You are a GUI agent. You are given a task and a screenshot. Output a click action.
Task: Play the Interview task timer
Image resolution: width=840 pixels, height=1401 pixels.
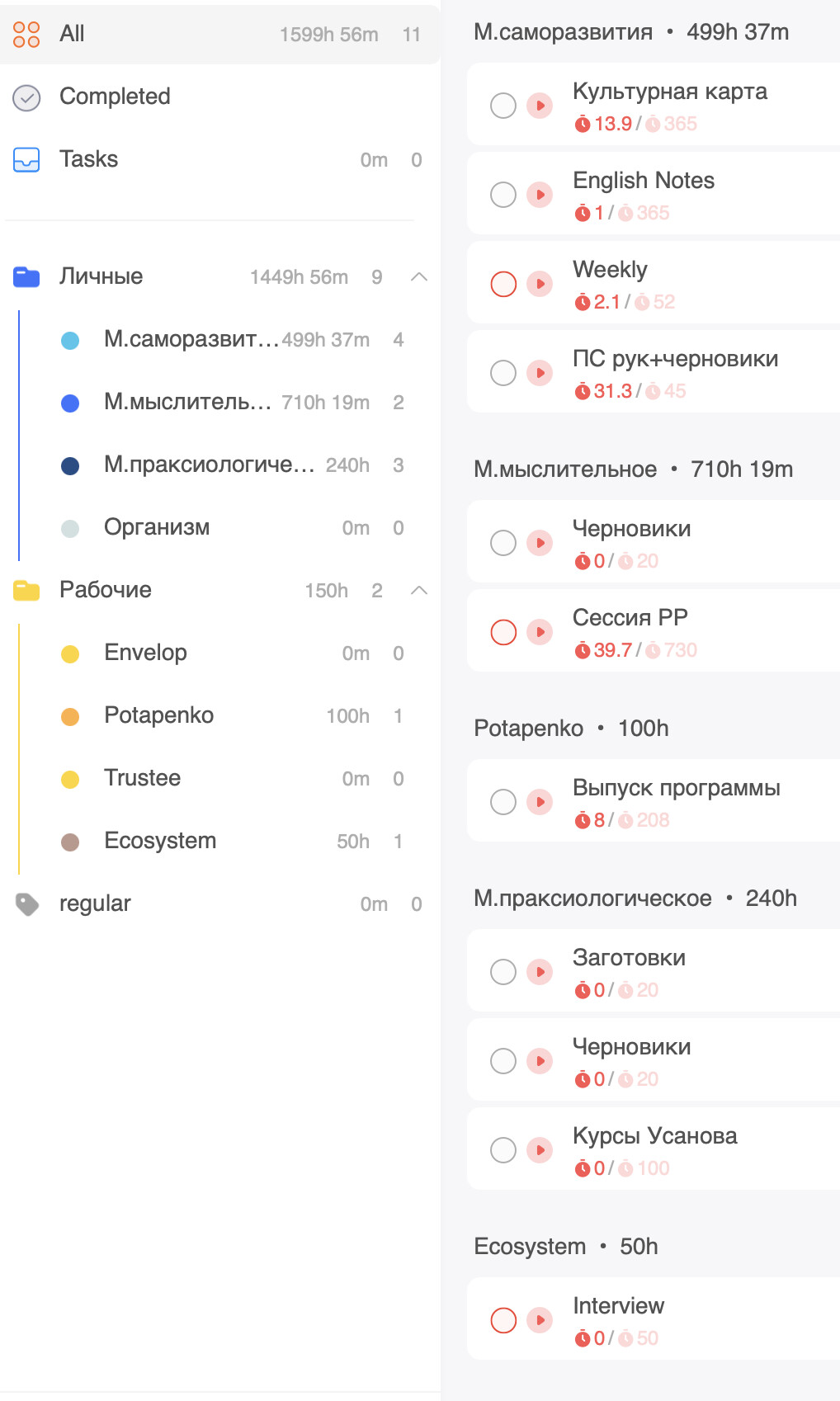540,1320
